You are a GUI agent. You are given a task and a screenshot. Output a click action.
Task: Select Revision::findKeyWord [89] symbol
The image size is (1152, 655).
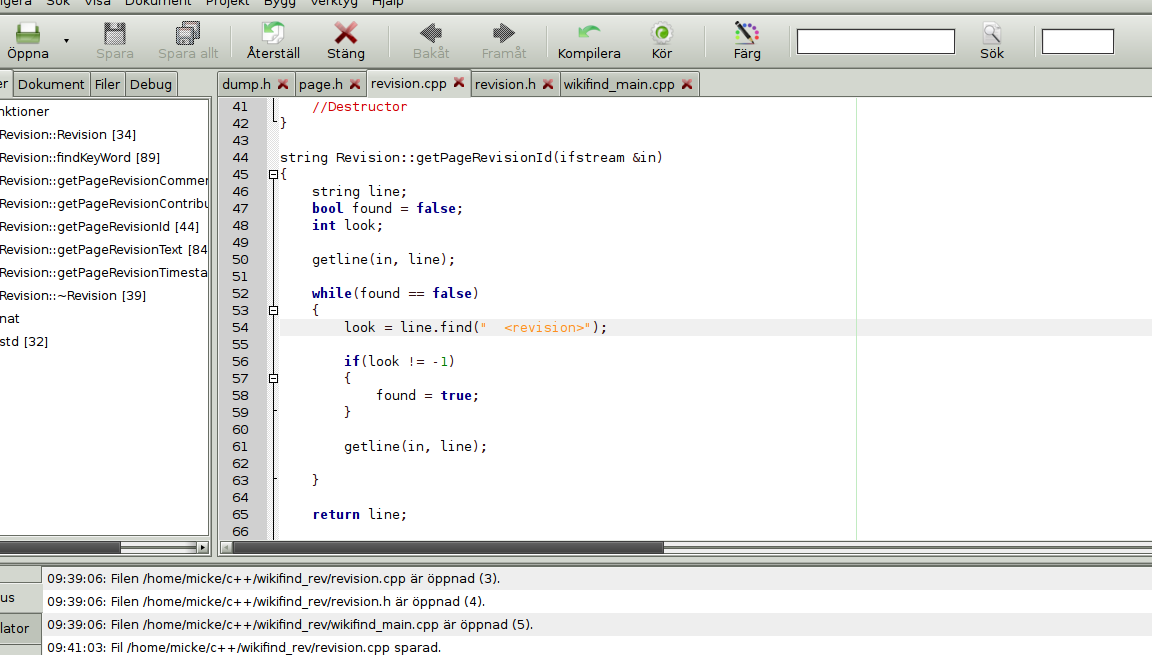(79, 157)
